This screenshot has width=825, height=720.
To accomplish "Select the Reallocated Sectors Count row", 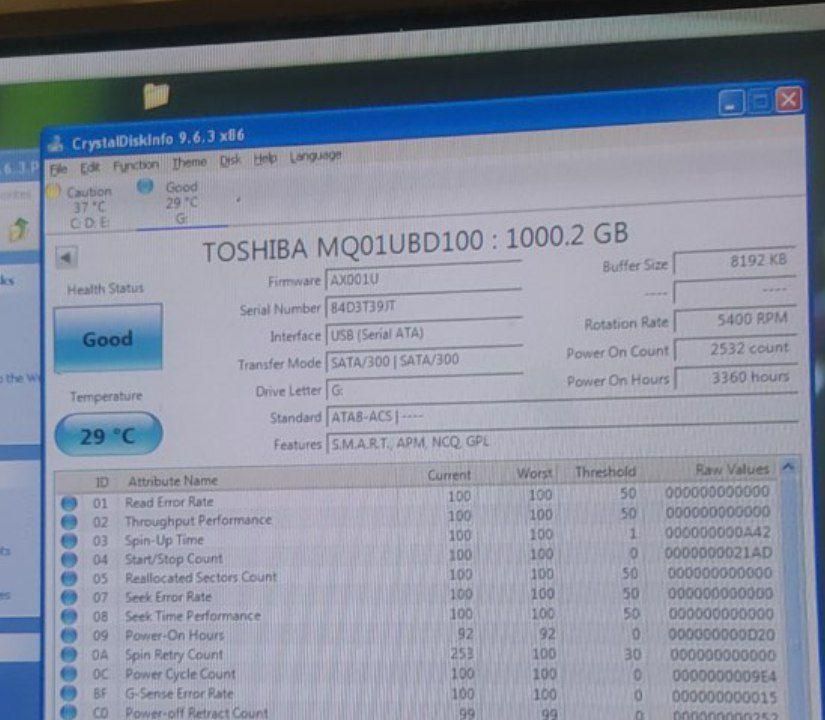I will (x=416, y=575).
